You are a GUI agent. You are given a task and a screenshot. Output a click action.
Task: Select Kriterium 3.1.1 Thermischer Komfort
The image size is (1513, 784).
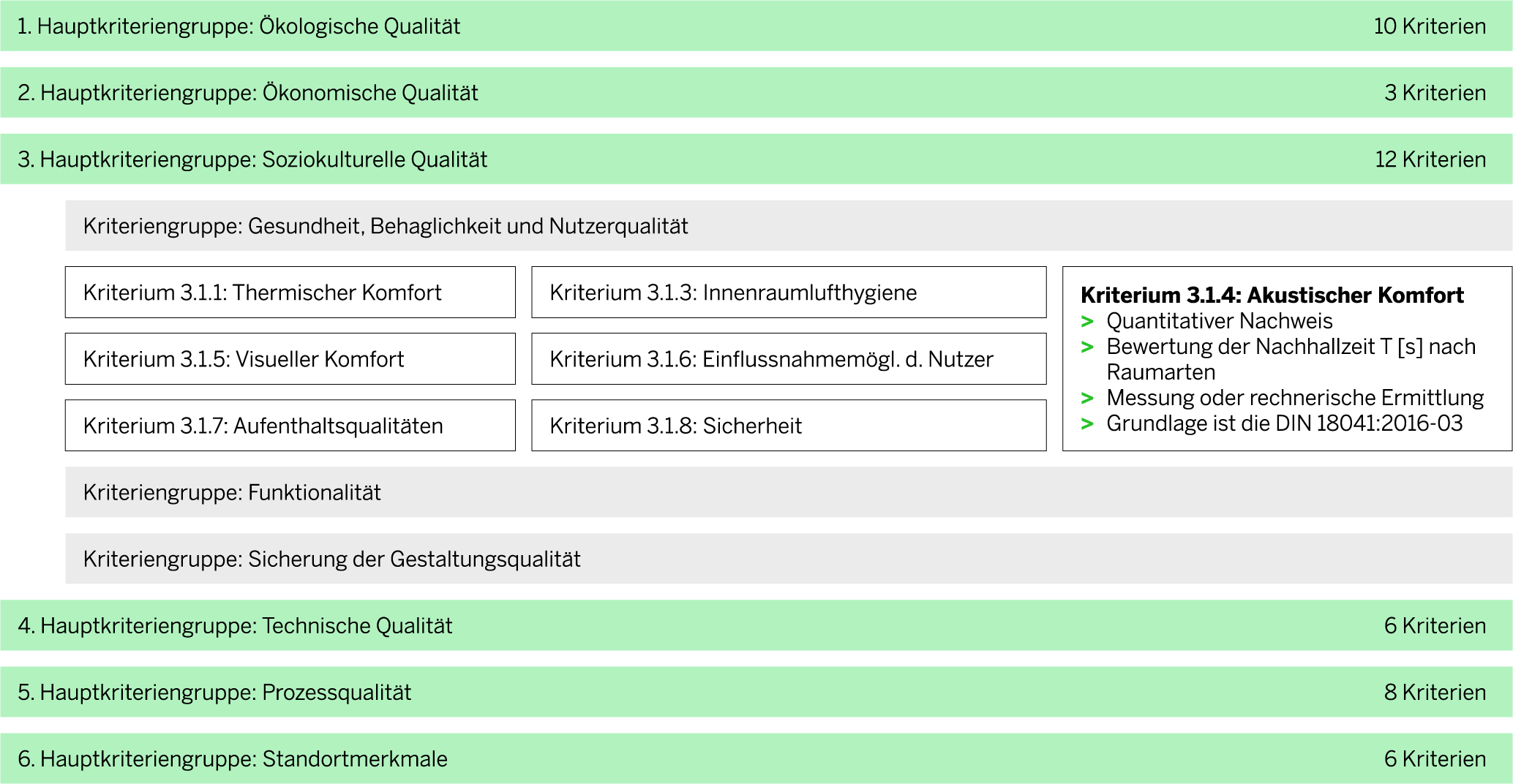click(x=290, y=293)
